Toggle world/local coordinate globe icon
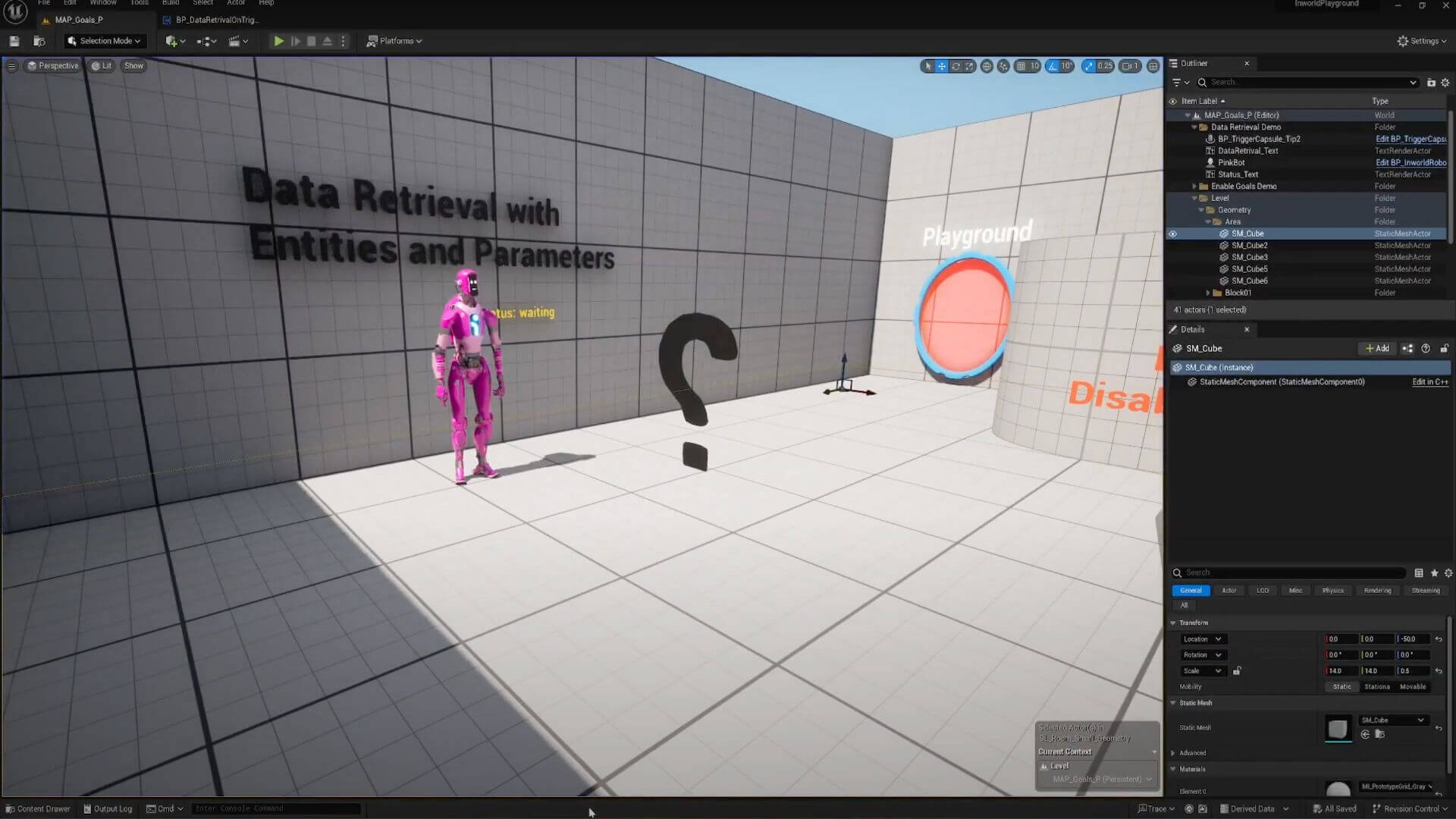 (x=987, y=66)
